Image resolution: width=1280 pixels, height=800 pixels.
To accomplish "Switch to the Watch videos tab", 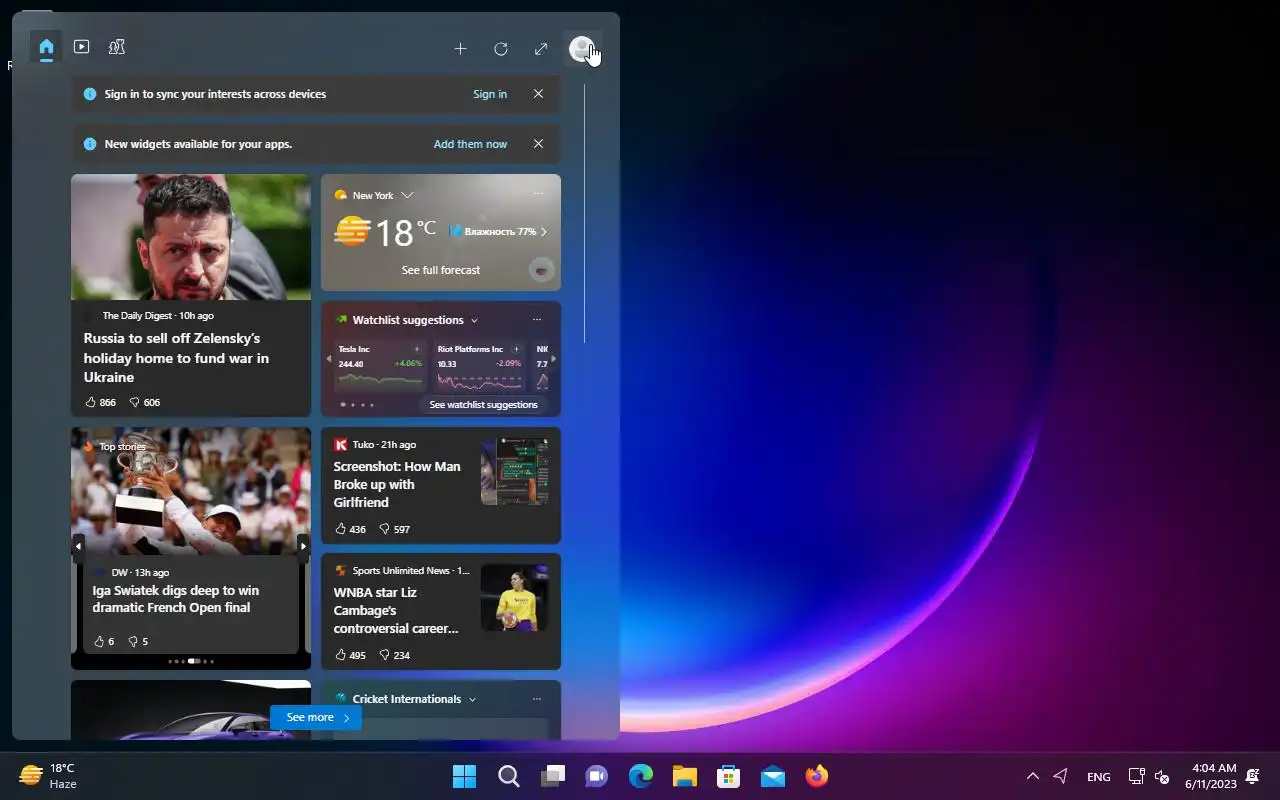I will [x=82, y=47].
